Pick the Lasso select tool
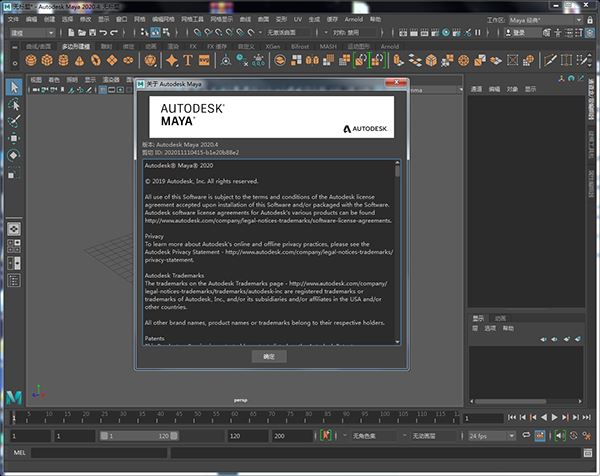 (x=14, y=104)
